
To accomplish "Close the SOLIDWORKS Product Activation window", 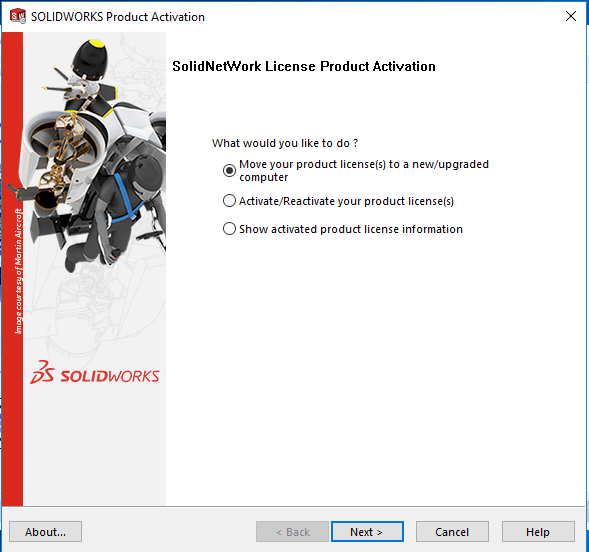I will pyautogui.click(x=571, y=16).
